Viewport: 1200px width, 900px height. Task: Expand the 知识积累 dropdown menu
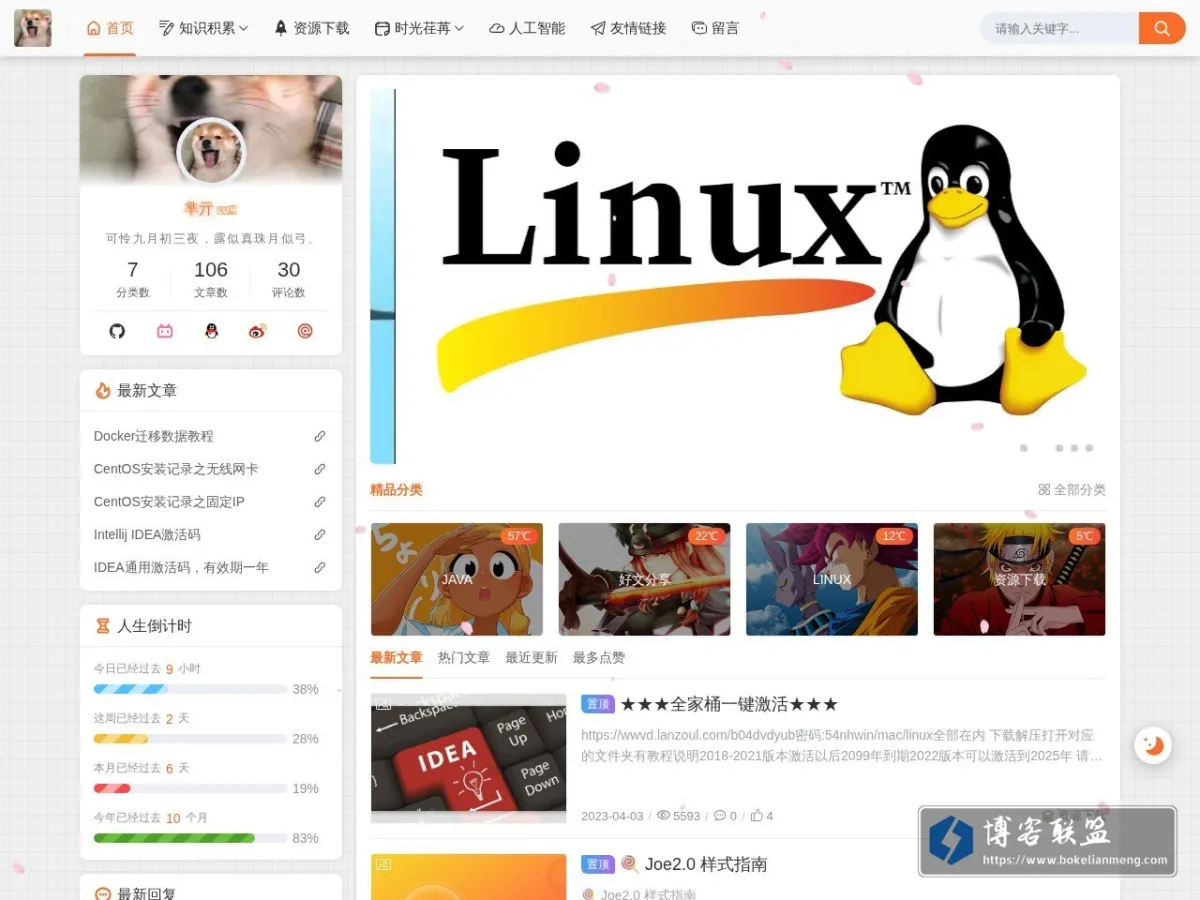[x=204, y=28]
